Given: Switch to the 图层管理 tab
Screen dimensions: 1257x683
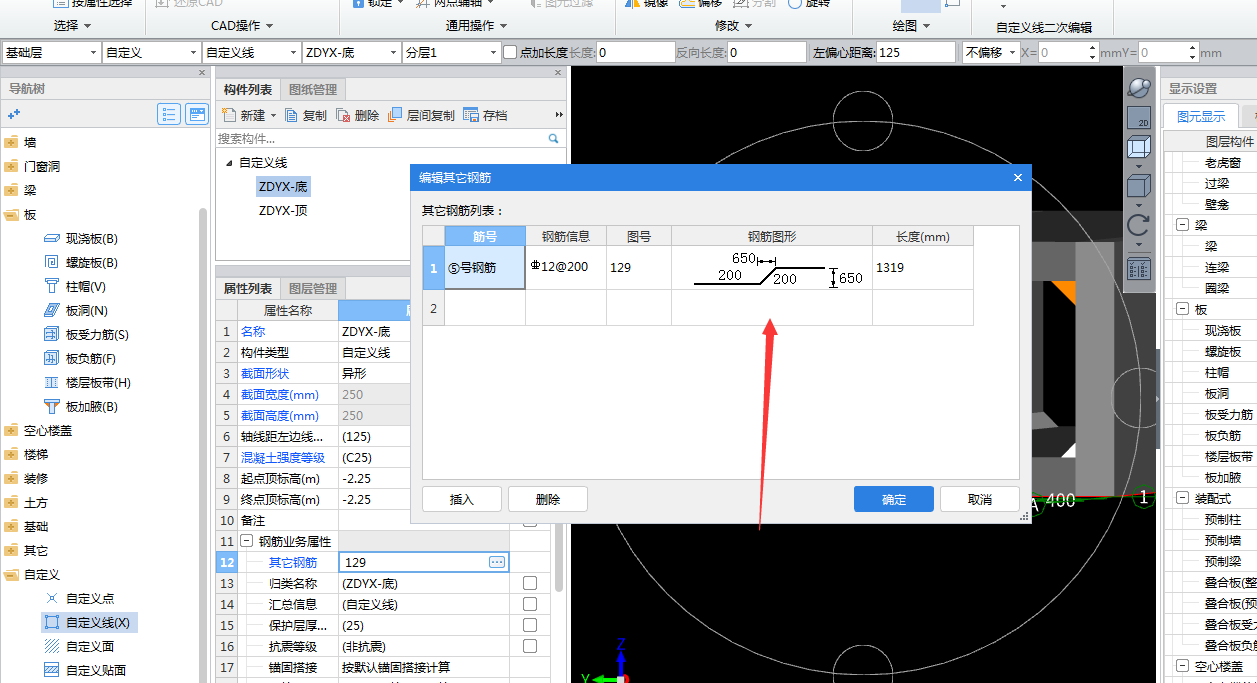Looking at the screenshot, I should click(313, 288).
